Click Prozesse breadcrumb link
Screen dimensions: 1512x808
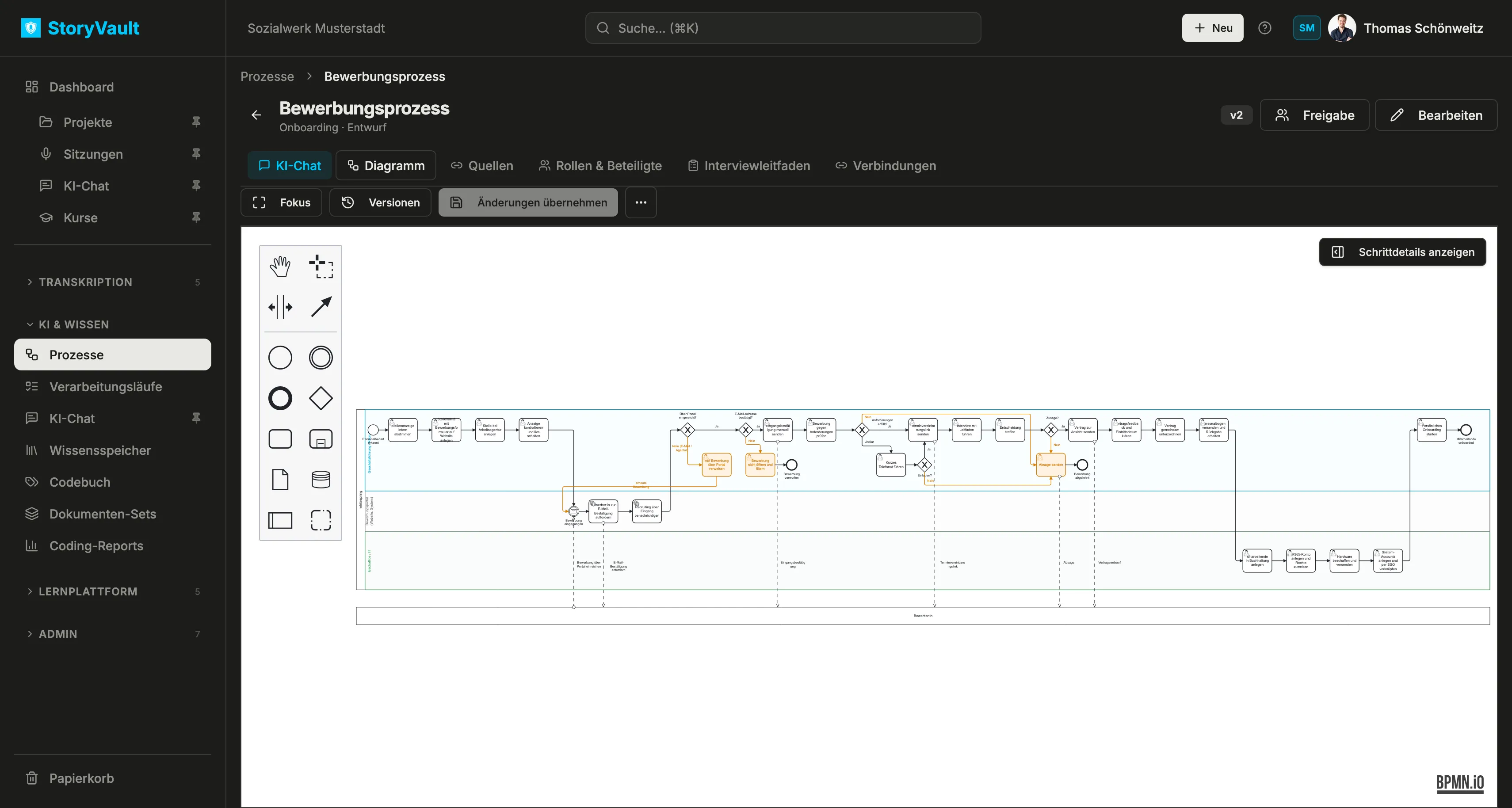click(267, 76)
